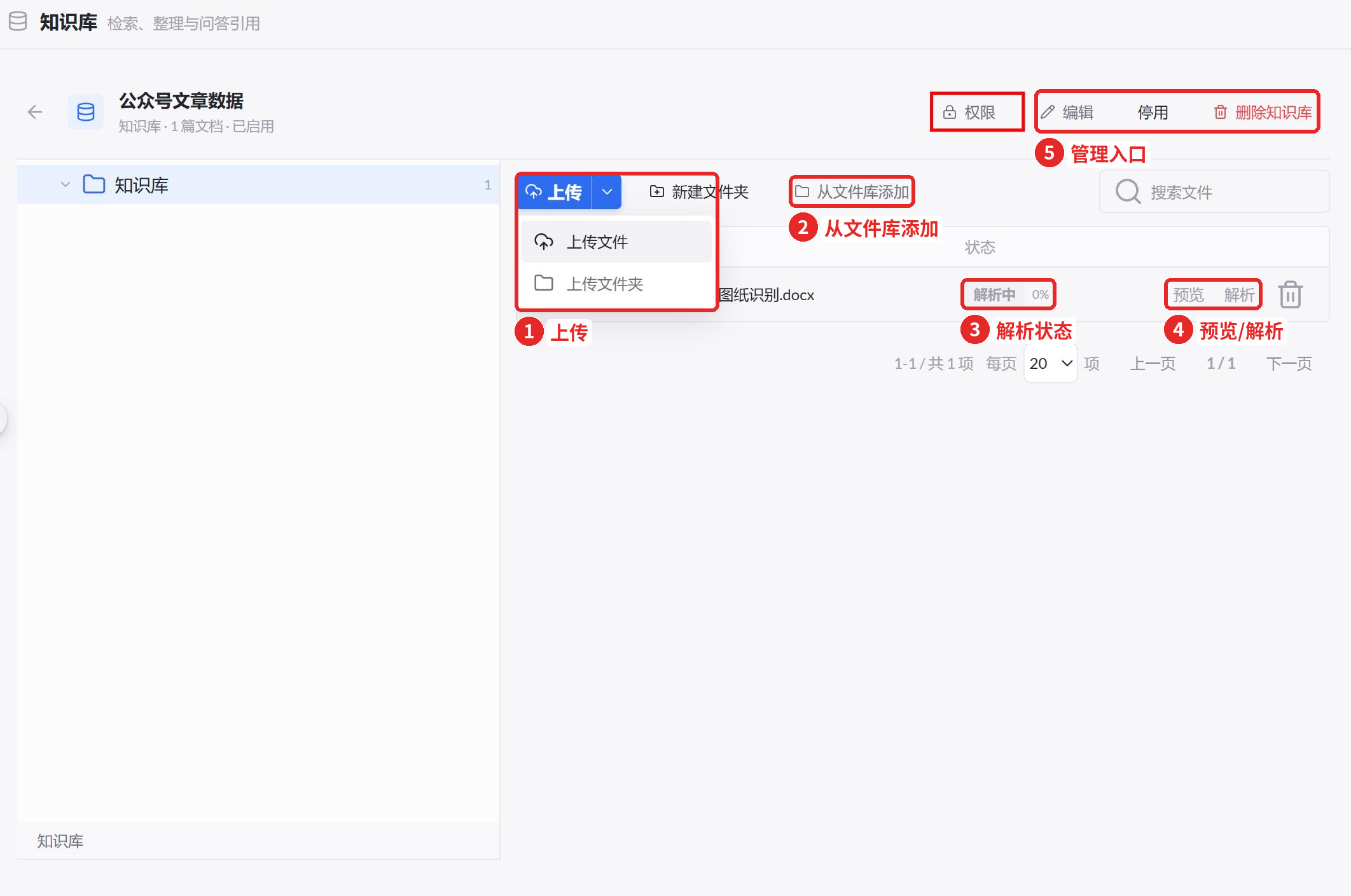Click the 知识库 breadcrumb at the bottom

click(x=60, y=841)
